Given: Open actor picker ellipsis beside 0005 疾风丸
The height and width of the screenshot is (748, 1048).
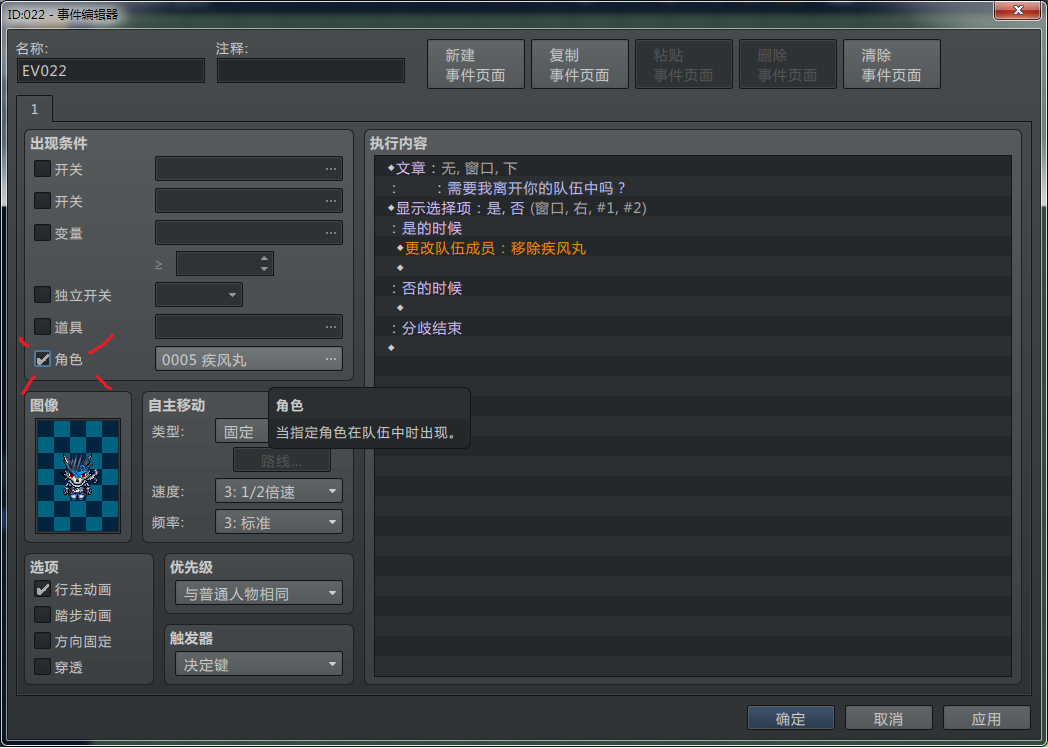Looking at the screenshot, I should (x=331, y=360).
